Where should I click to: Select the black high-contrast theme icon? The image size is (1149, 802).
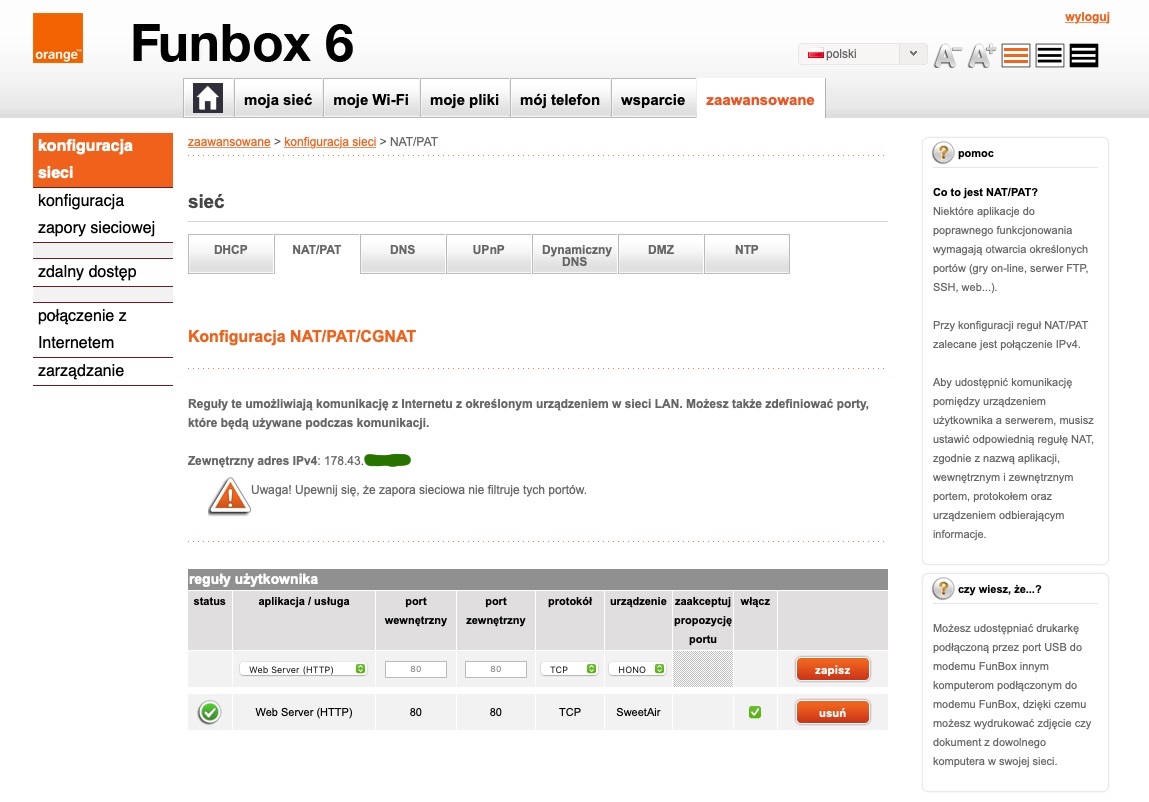pyautogui.click(x=1084, y=56)
